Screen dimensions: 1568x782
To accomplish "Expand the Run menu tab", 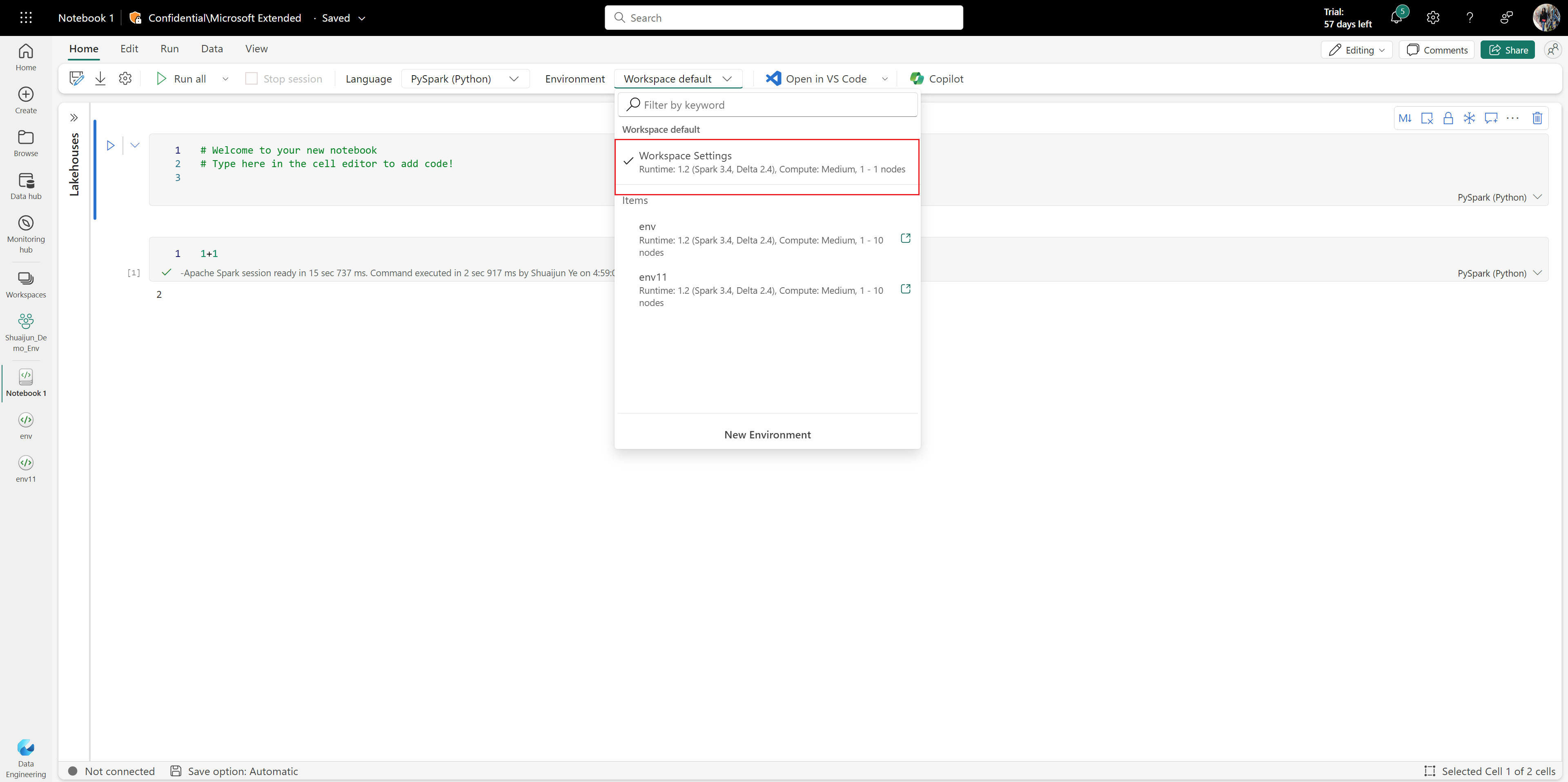I will click(169, 48).
